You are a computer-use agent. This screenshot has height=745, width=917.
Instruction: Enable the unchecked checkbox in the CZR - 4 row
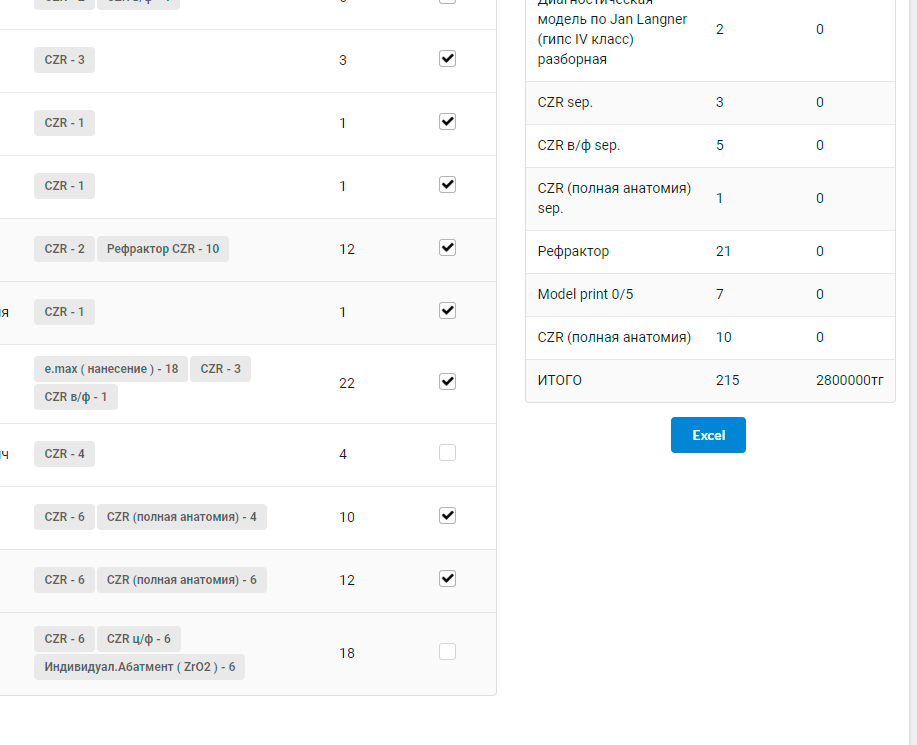tap(447, 453)
